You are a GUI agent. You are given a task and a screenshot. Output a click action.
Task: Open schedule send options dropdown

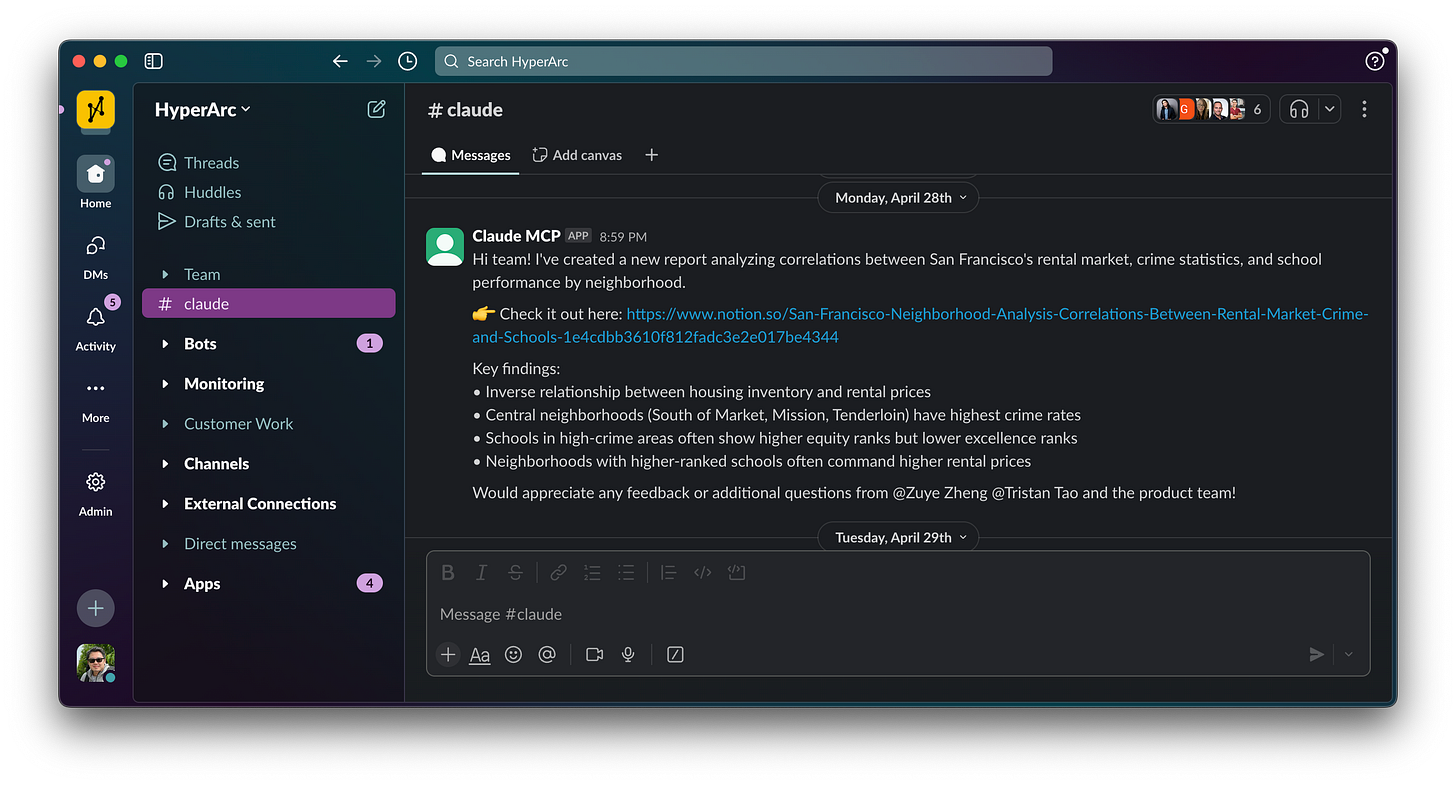(x=1348, y=654)
